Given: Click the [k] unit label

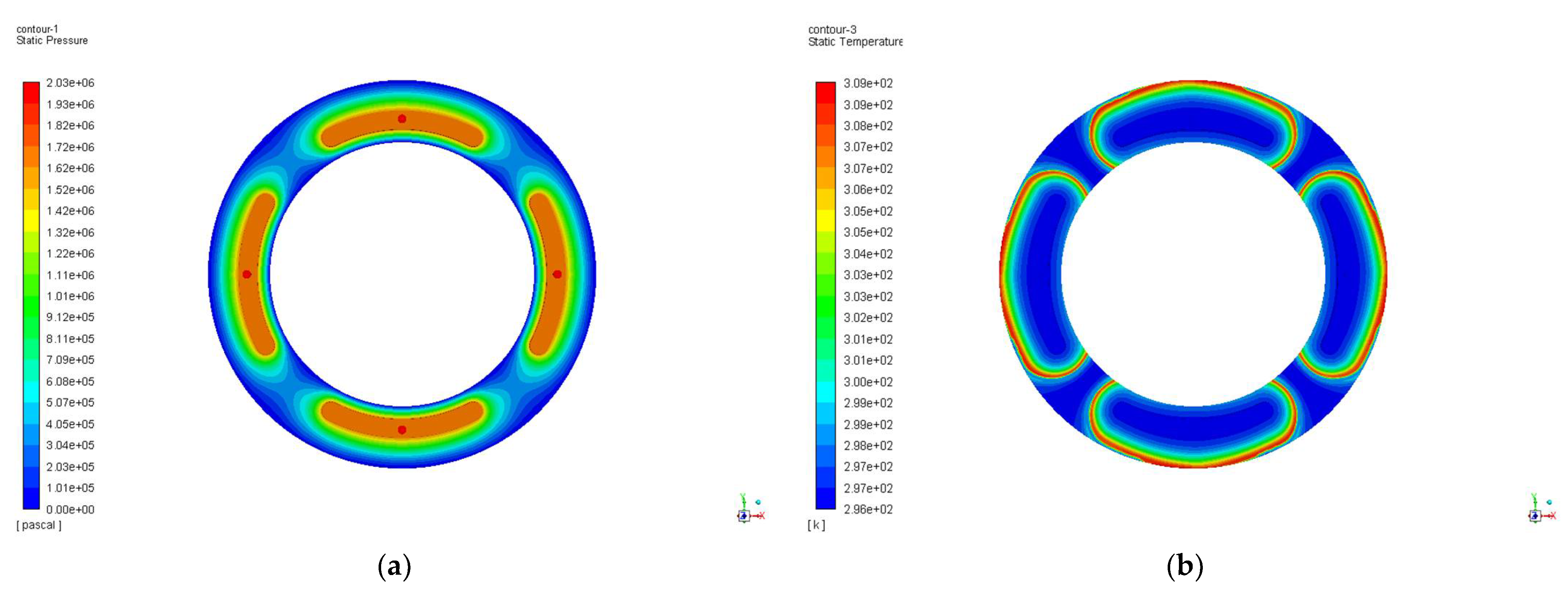Looking at the screenshot, I should click(816, 525).
